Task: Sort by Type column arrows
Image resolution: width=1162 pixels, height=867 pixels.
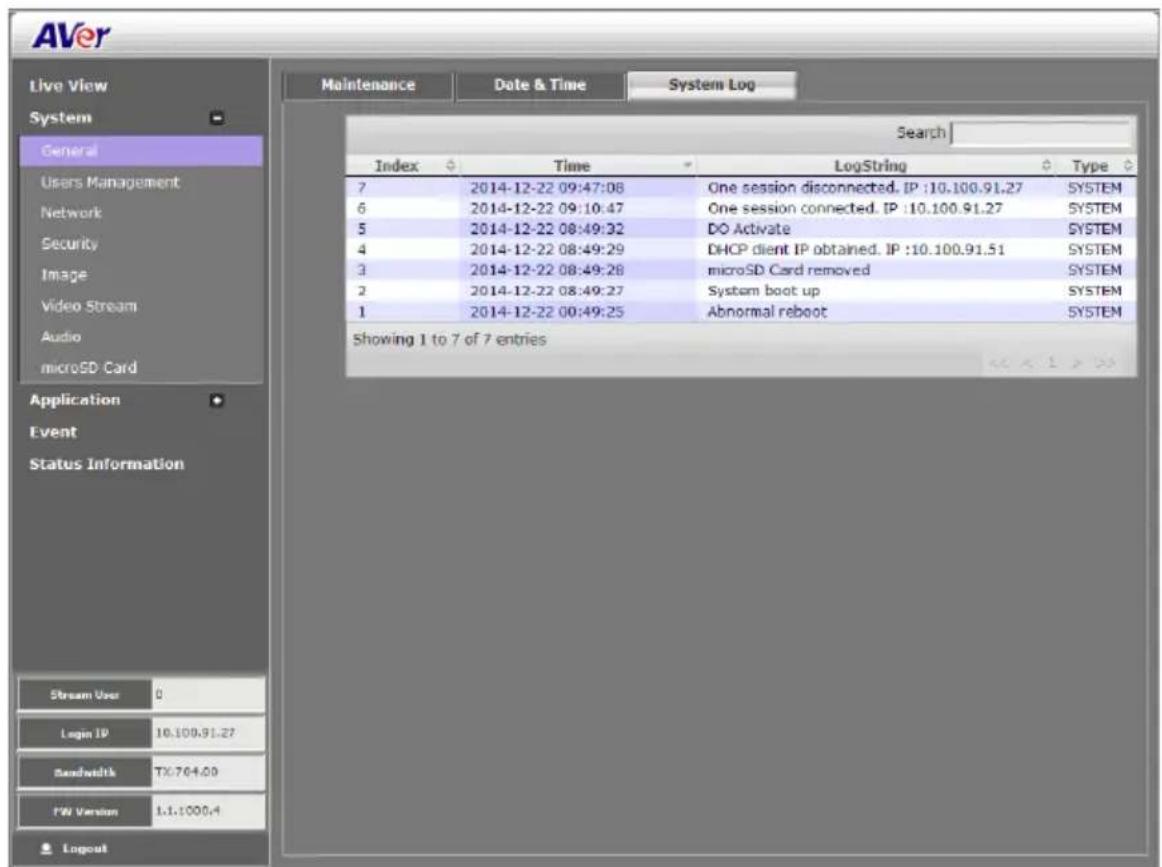Action: click(1128, 165)
